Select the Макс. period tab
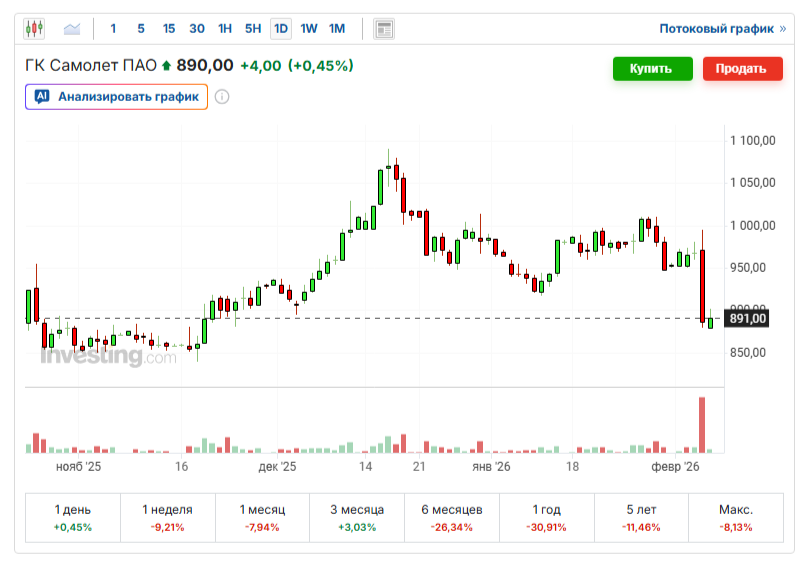 tap(736, 518)
